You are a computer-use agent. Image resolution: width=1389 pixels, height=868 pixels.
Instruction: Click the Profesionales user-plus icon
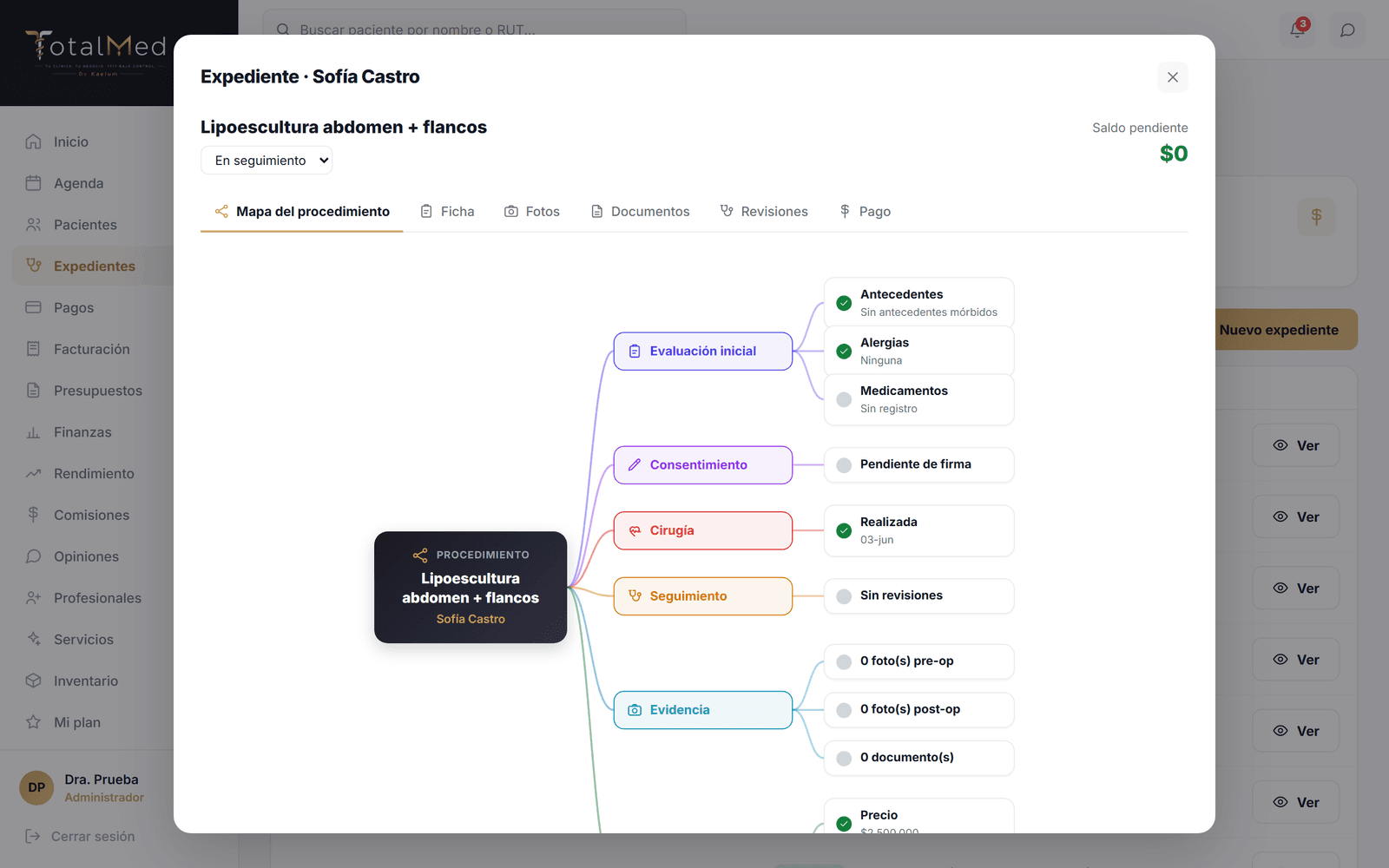click(x=34, y=598)
